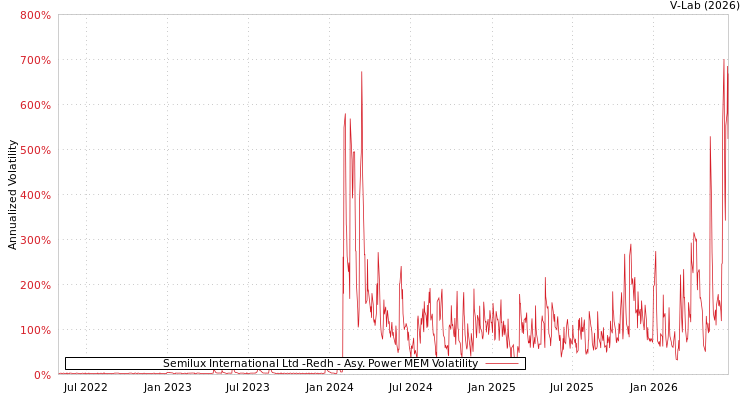
Task: Click the red line sample in legend
Action: [x=502, y=364]
